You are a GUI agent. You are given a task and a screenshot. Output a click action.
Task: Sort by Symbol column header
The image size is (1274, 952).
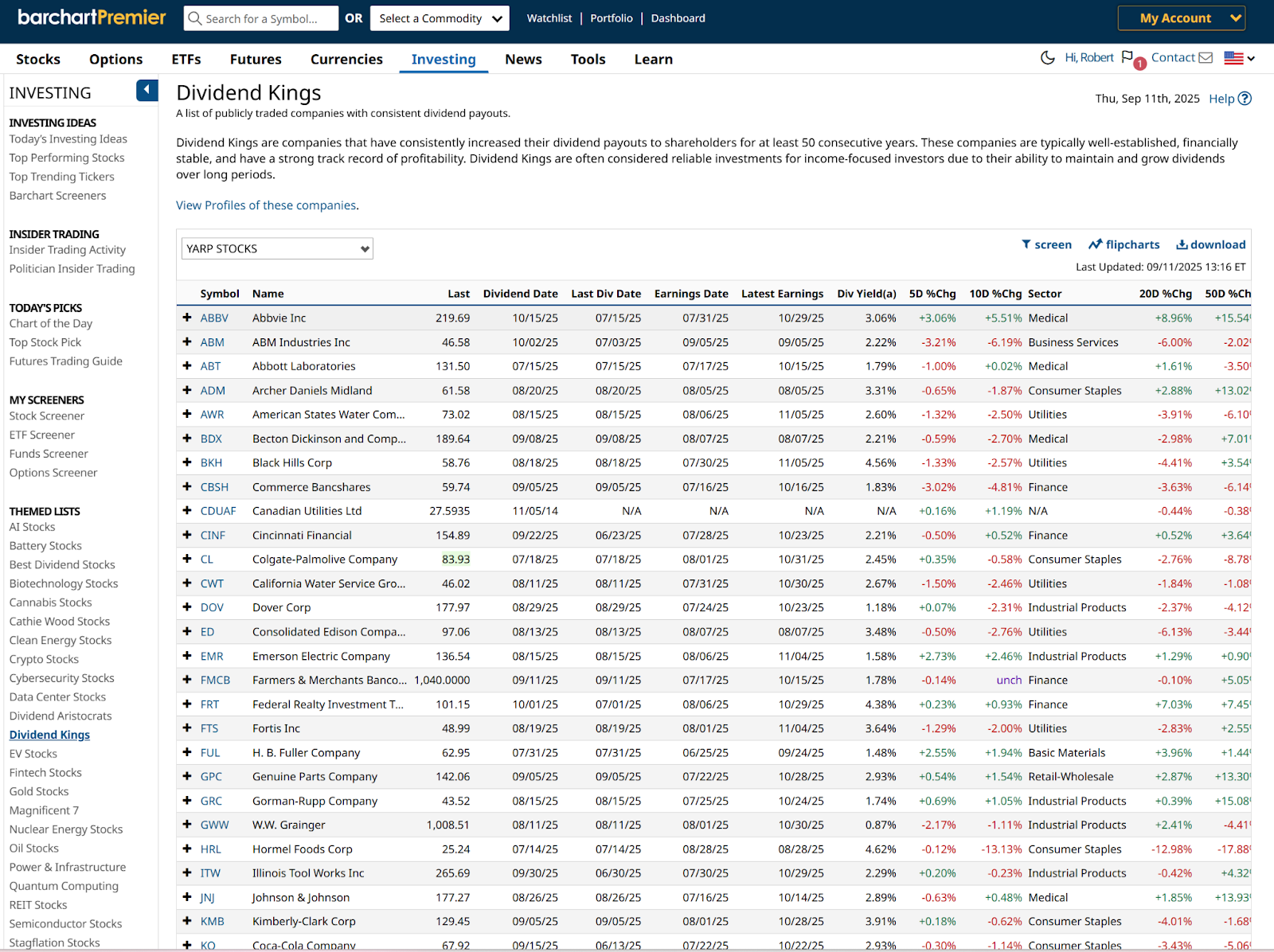pyautogui.click(x=220, y=294)
